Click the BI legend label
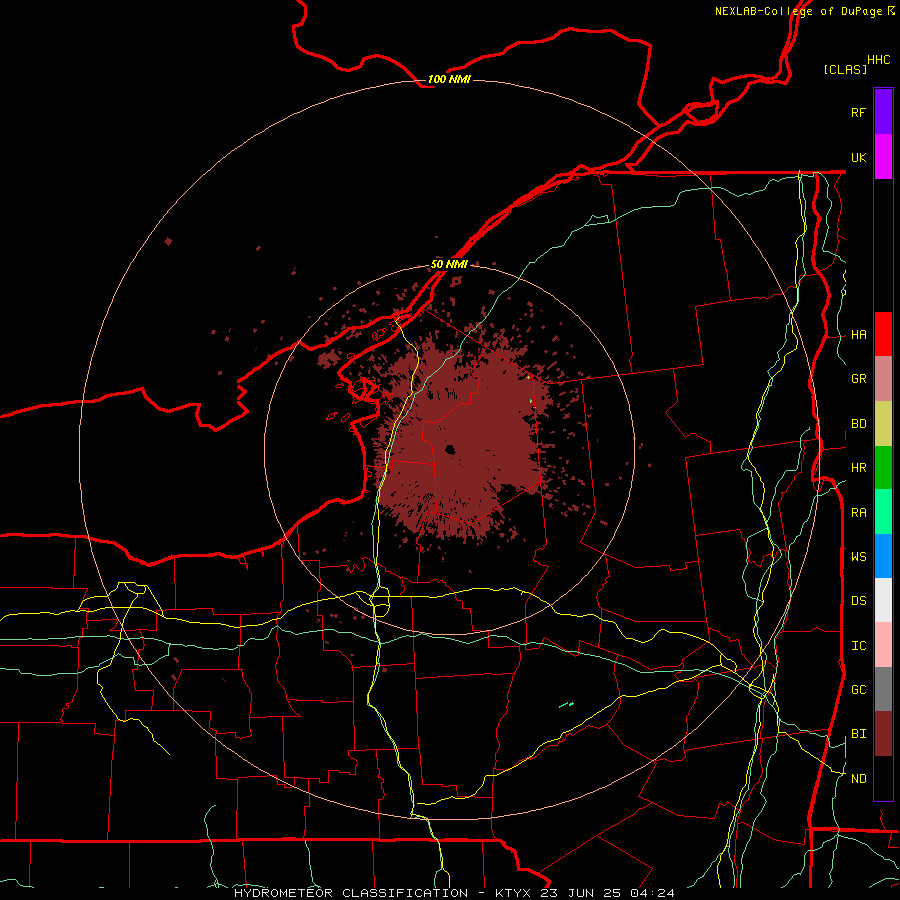 coord(859,734)
